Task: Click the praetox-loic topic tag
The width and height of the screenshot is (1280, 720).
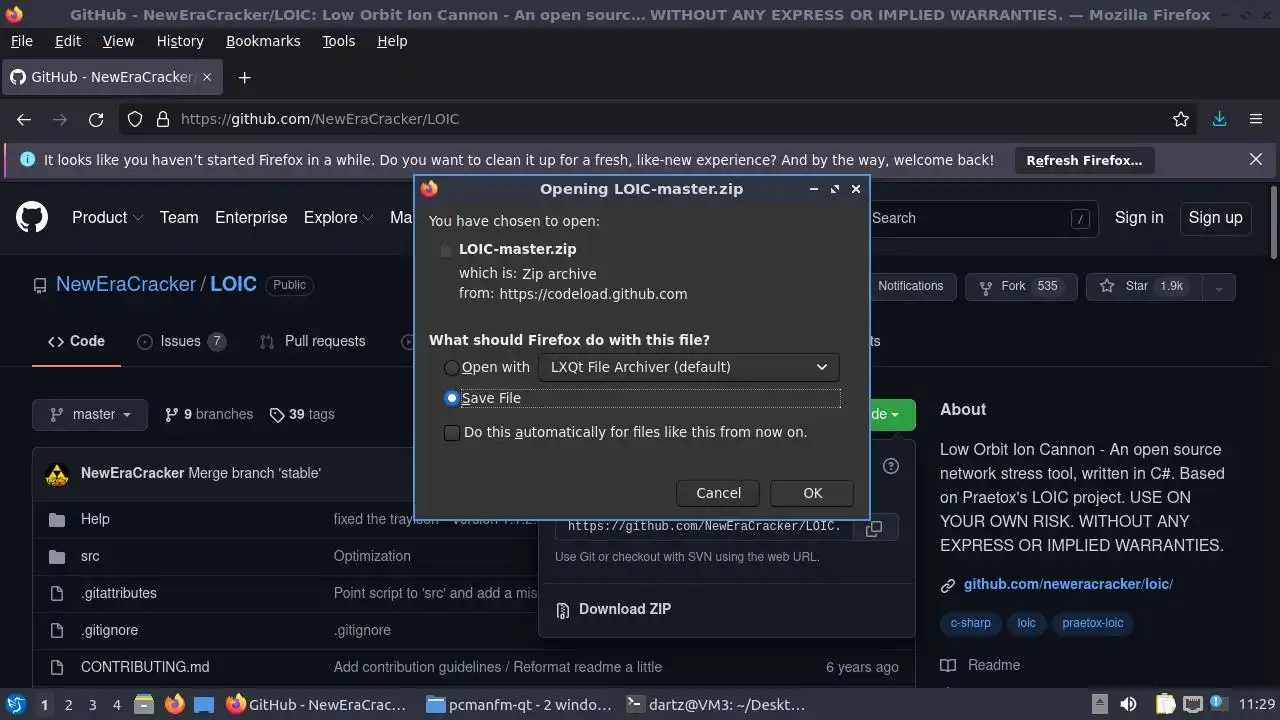Action: tap(1092, 623)
